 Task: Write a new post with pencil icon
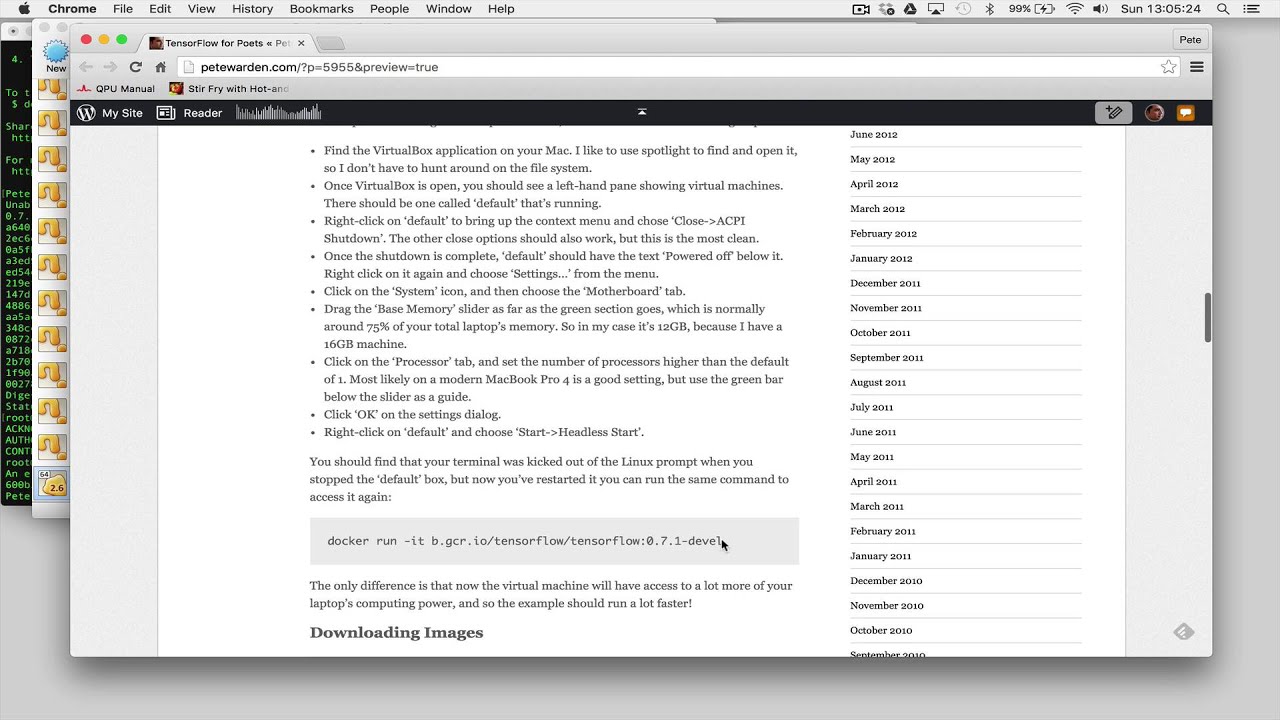[1114, 113]
